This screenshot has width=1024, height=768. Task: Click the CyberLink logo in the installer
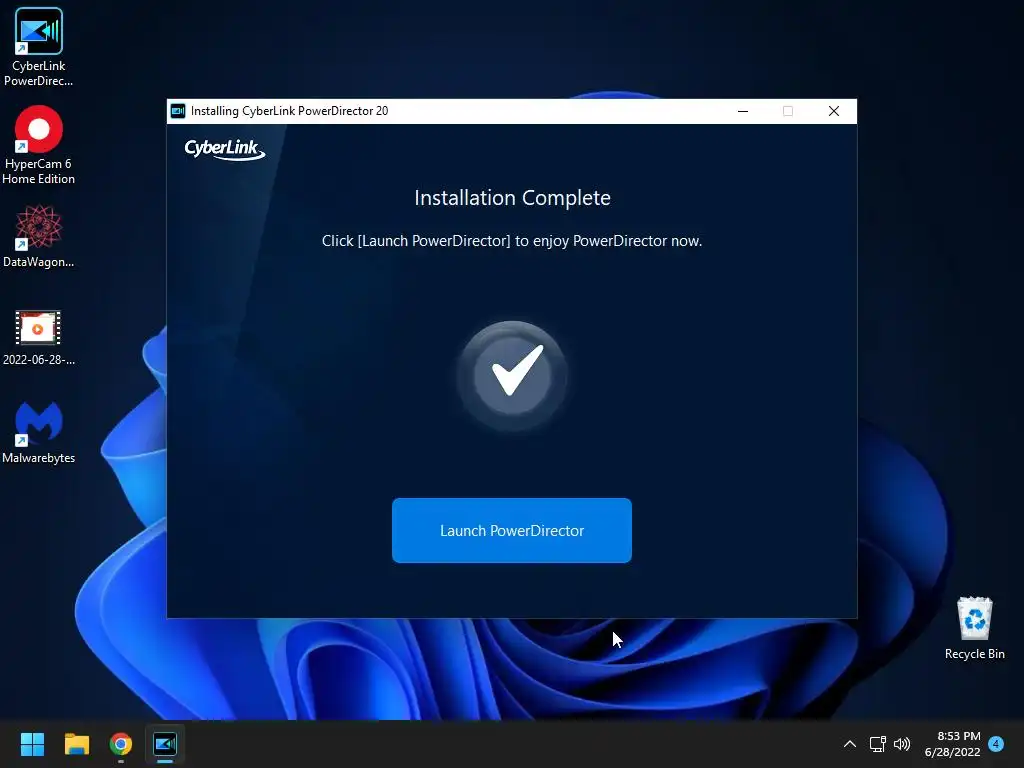225,150
